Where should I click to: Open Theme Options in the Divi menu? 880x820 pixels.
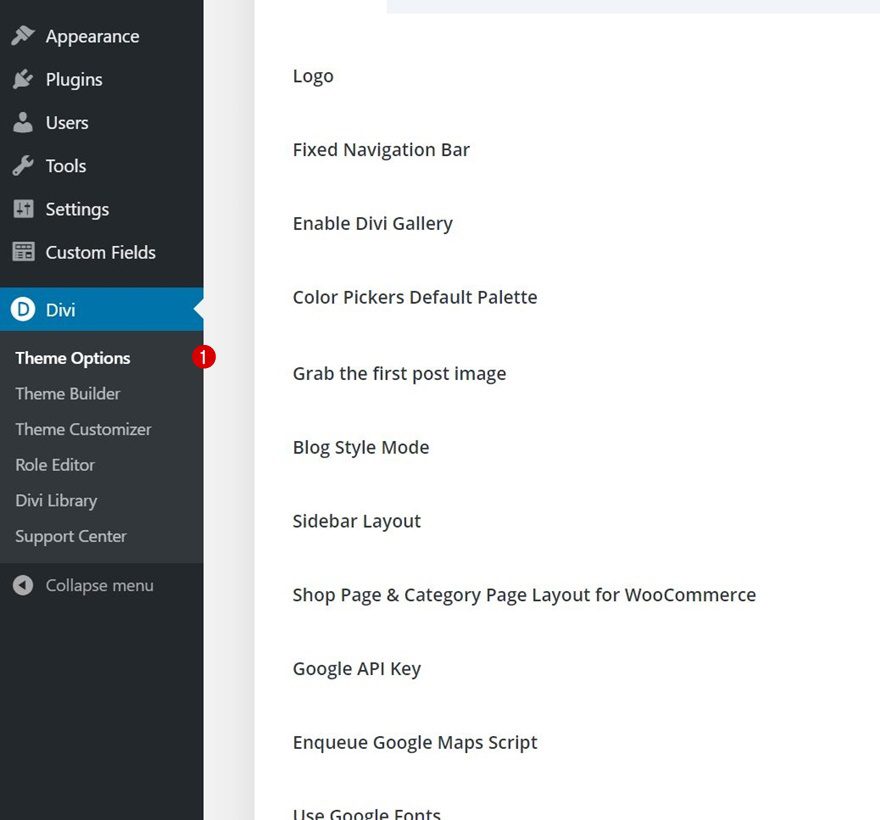tap(72, 357)
